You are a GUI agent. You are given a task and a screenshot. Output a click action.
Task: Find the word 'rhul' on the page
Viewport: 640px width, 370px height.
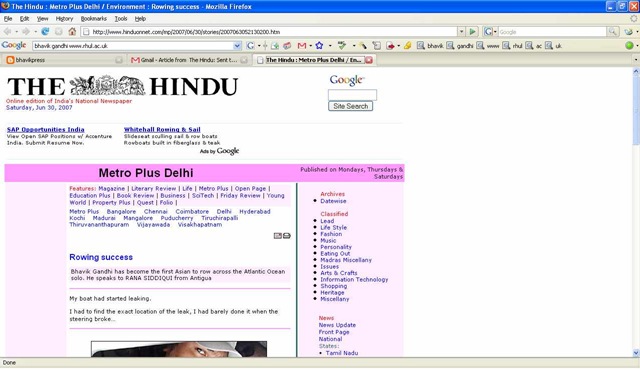(513, 46)
